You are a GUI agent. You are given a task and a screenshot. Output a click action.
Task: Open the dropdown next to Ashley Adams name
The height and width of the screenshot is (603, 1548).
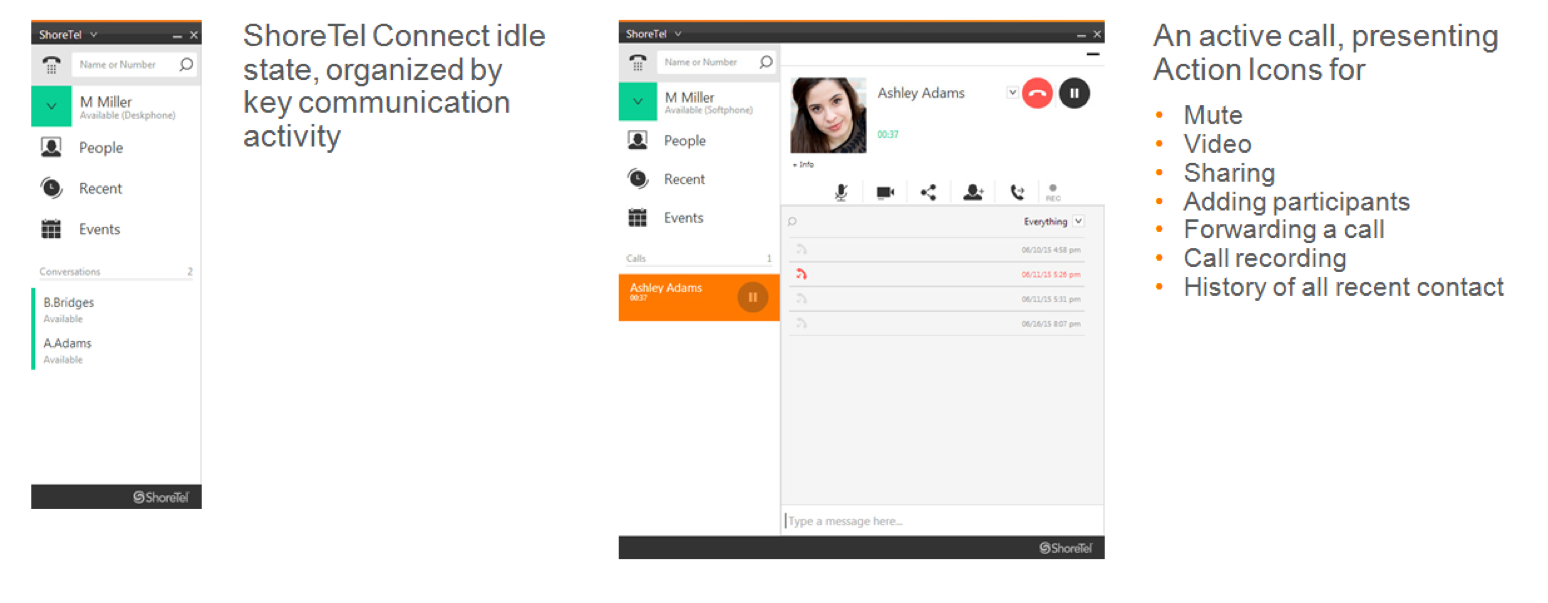[x=1012, y=92]
